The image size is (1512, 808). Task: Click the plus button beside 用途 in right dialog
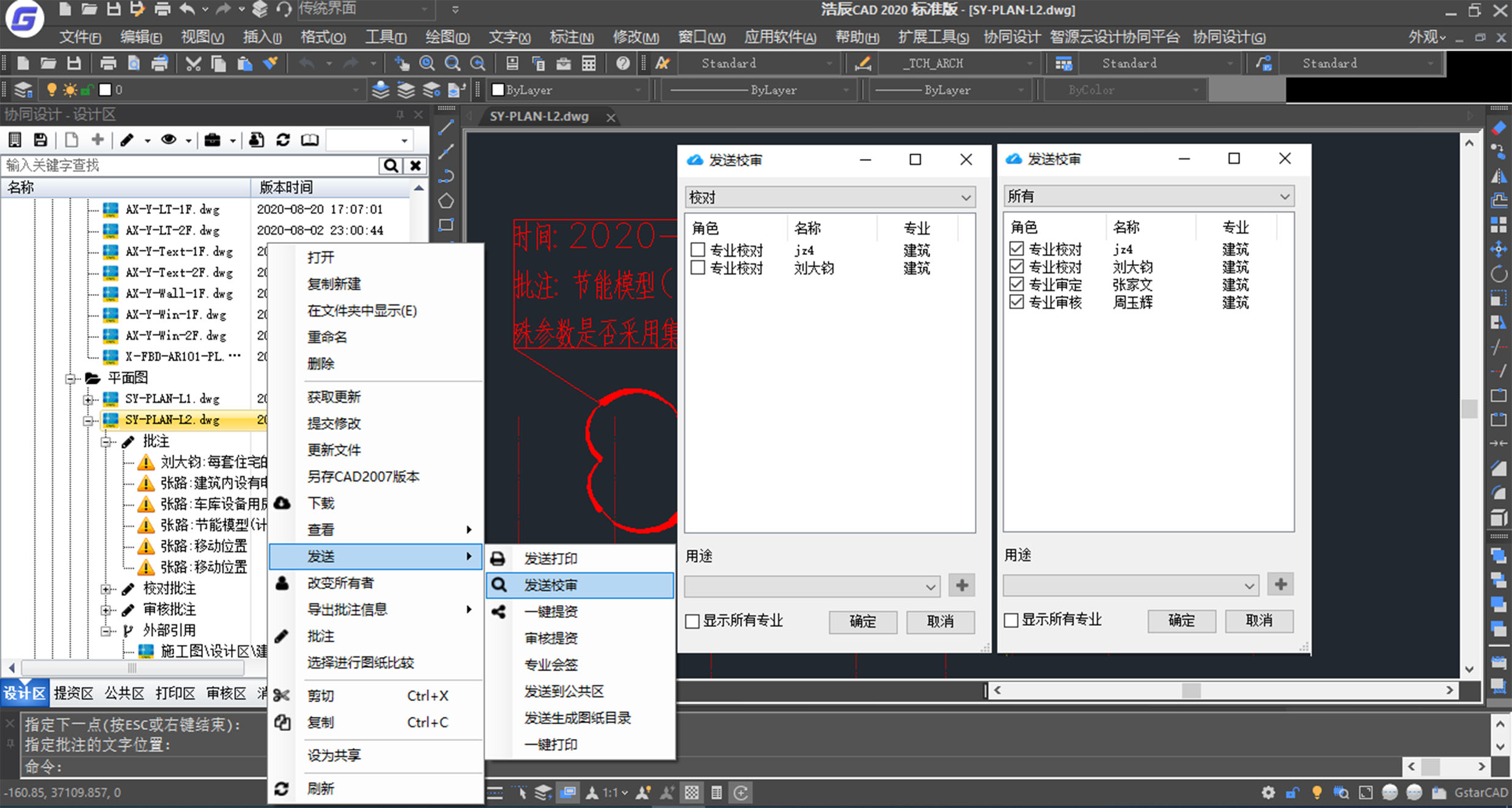(1280, 584)
